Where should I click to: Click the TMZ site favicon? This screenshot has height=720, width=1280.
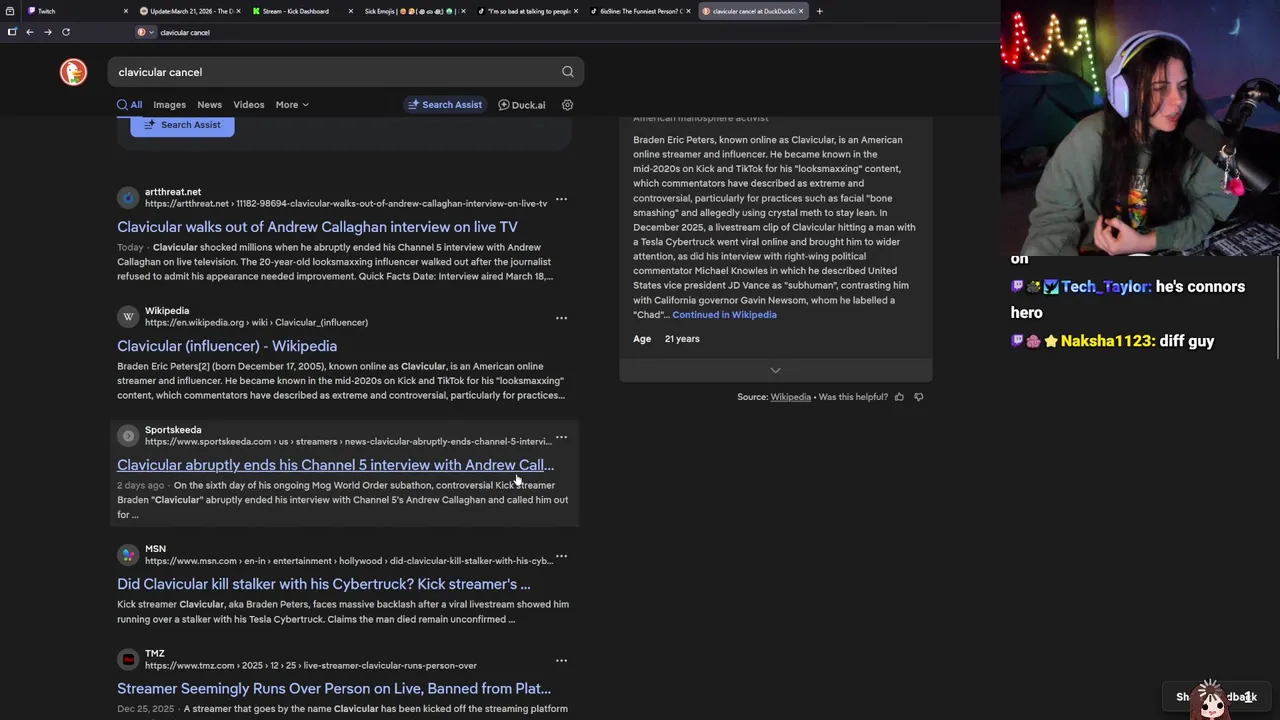[x=128, y=659]
